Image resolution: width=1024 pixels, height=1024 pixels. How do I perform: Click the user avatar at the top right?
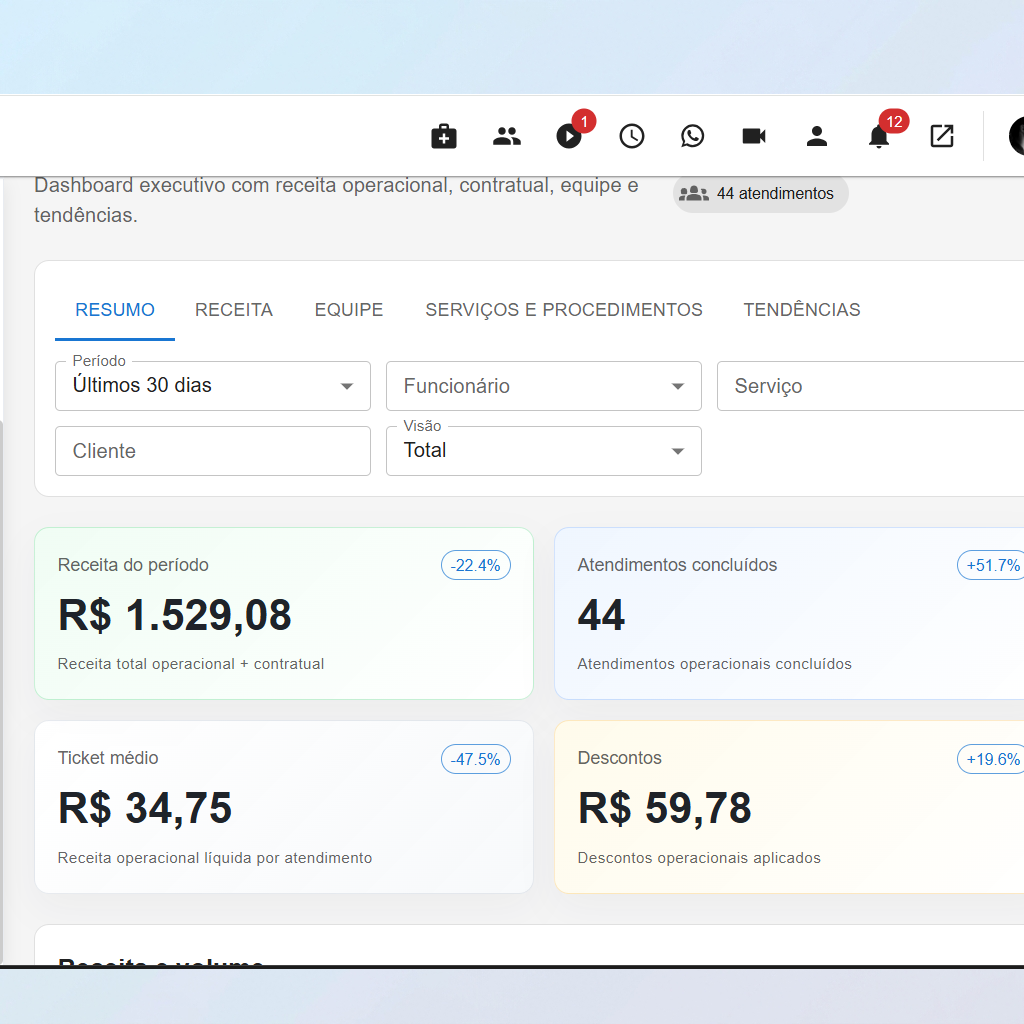pyautogui.click(x=1016, y=136)
